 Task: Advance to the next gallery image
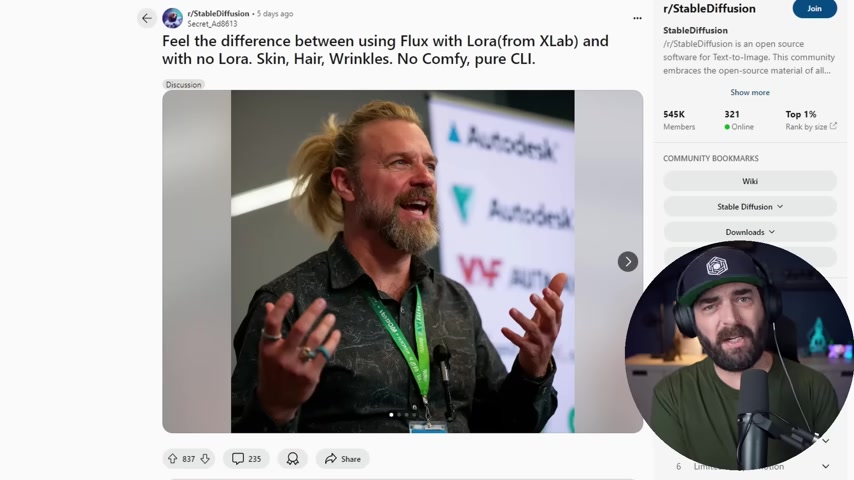point(627,262)
